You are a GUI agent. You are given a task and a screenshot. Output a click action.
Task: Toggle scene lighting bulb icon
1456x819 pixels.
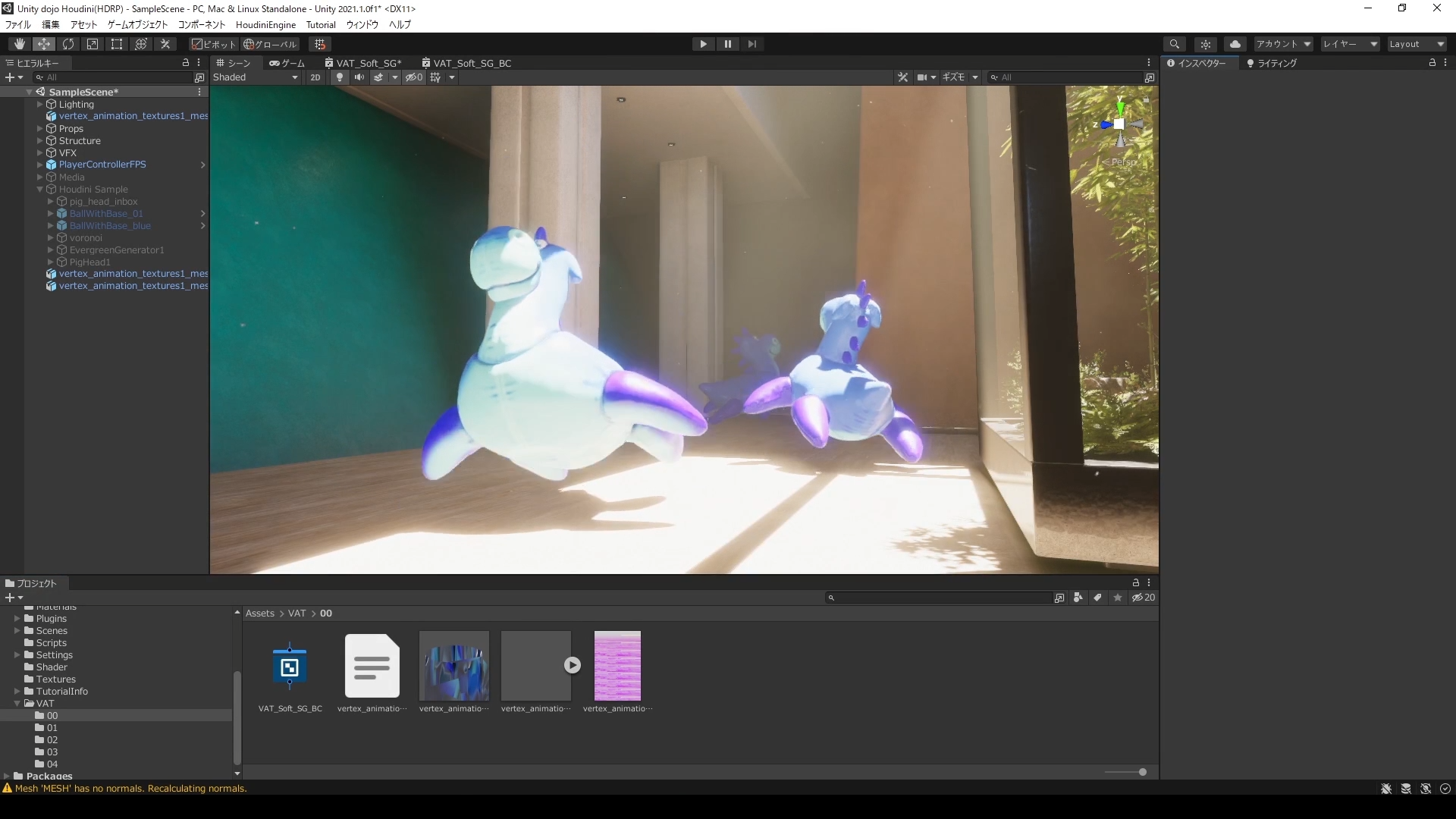tap(340, 77)
